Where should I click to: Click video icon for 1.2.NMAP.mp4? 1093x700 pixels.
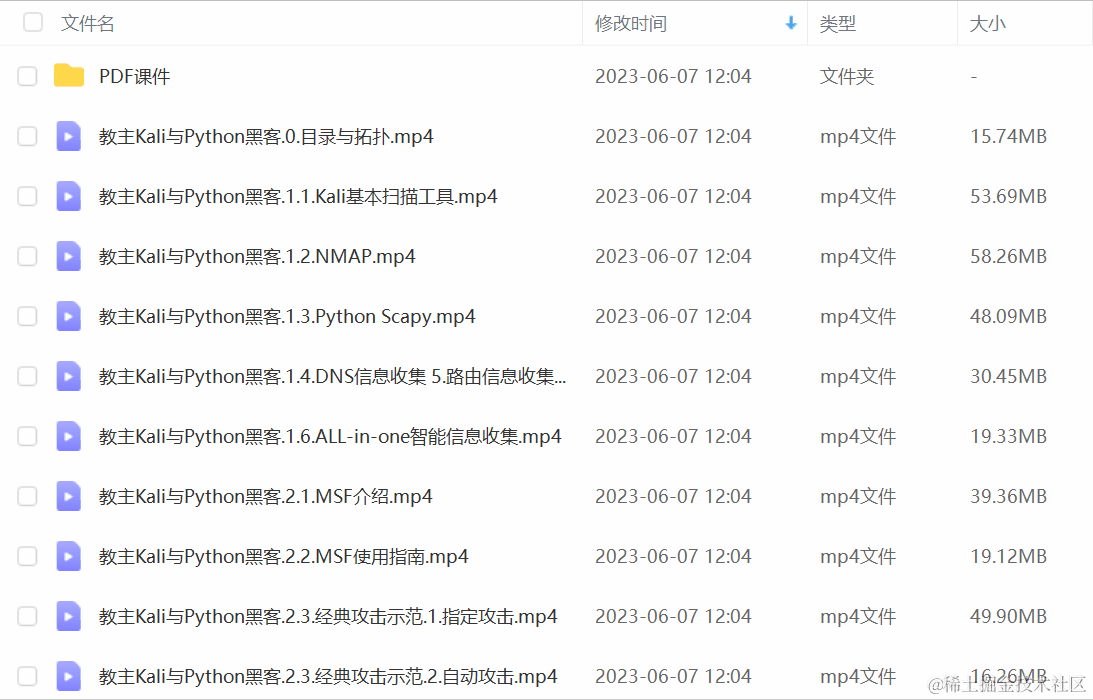pos(68,256)
